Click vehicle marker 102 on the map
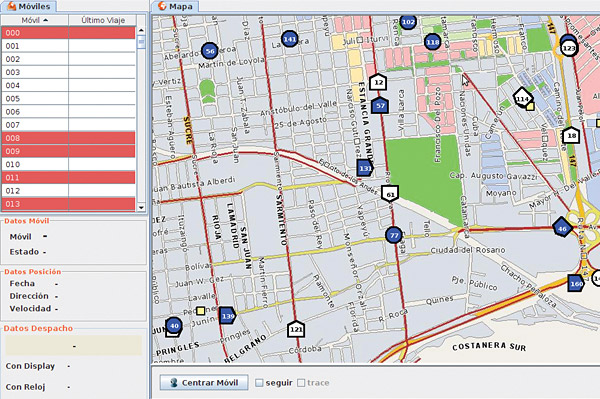 pos(408,22)
